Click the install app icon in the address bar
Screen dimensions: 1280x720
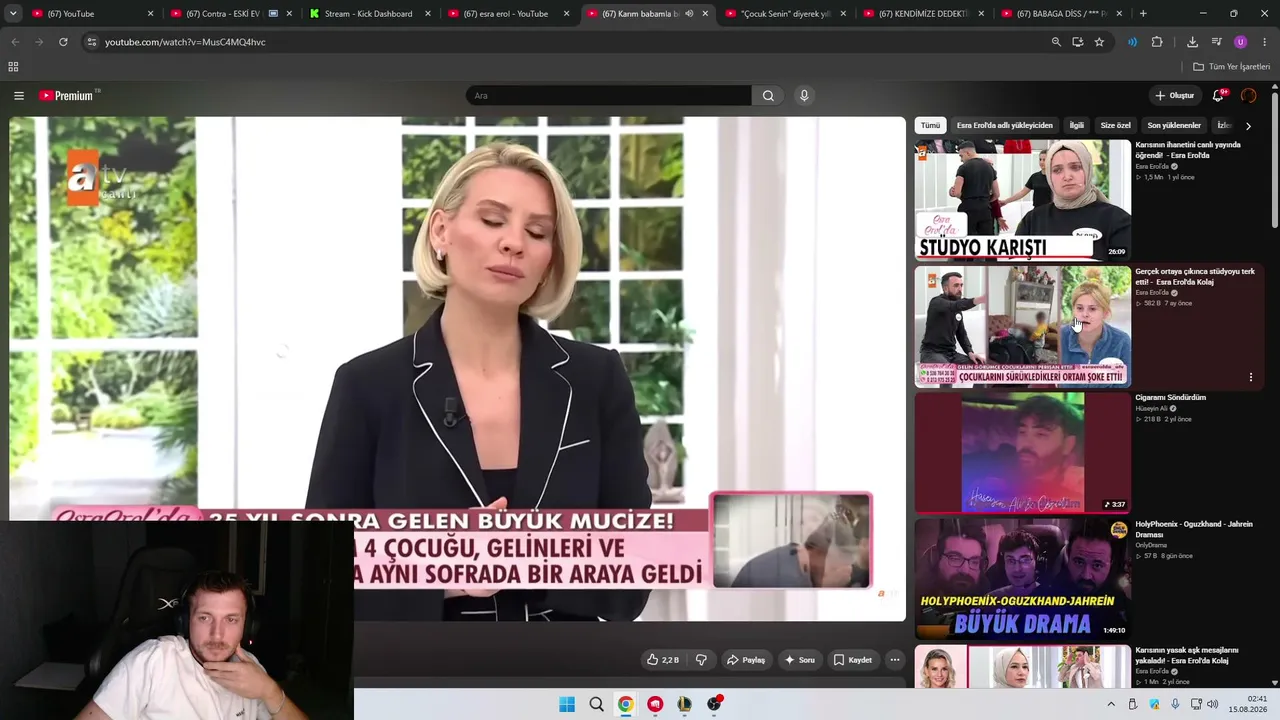click(1077, 42)
